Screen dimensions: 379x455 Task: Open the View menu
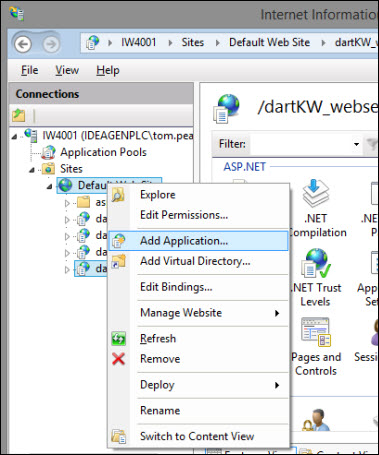pyautogui.click(x=67, y=70)
